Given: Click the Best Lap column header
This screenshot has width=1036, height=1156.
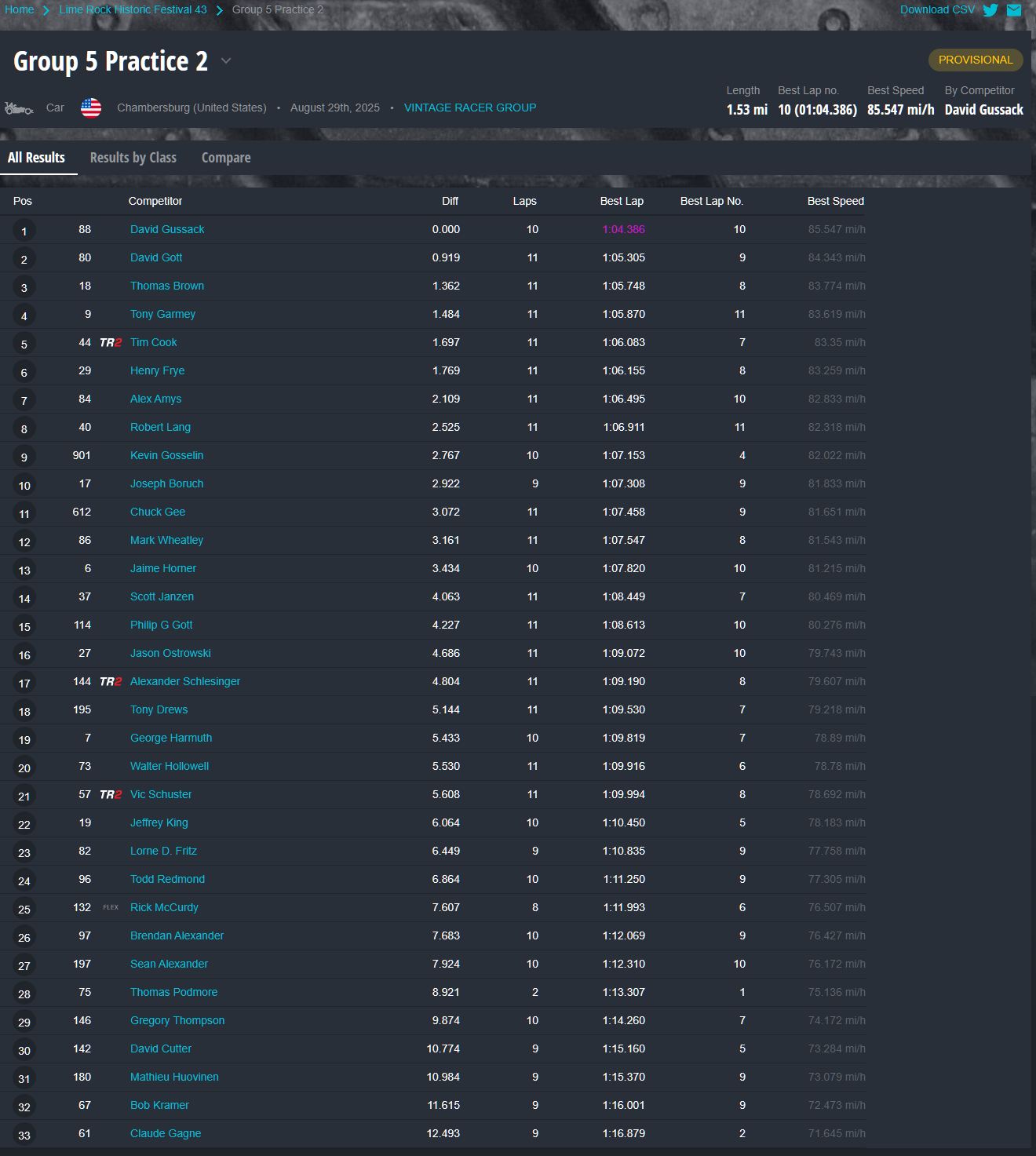Looking at the screenshot, I should click(x=622, y=201).
